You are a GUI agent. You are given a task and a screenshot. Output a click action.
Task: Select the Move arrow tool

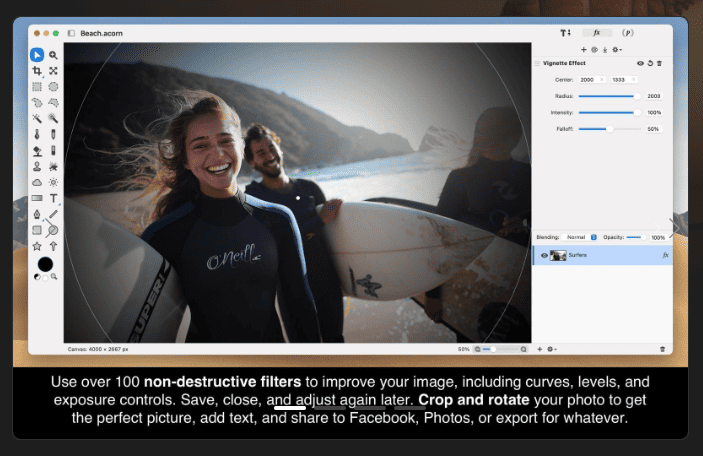[37, 55]
